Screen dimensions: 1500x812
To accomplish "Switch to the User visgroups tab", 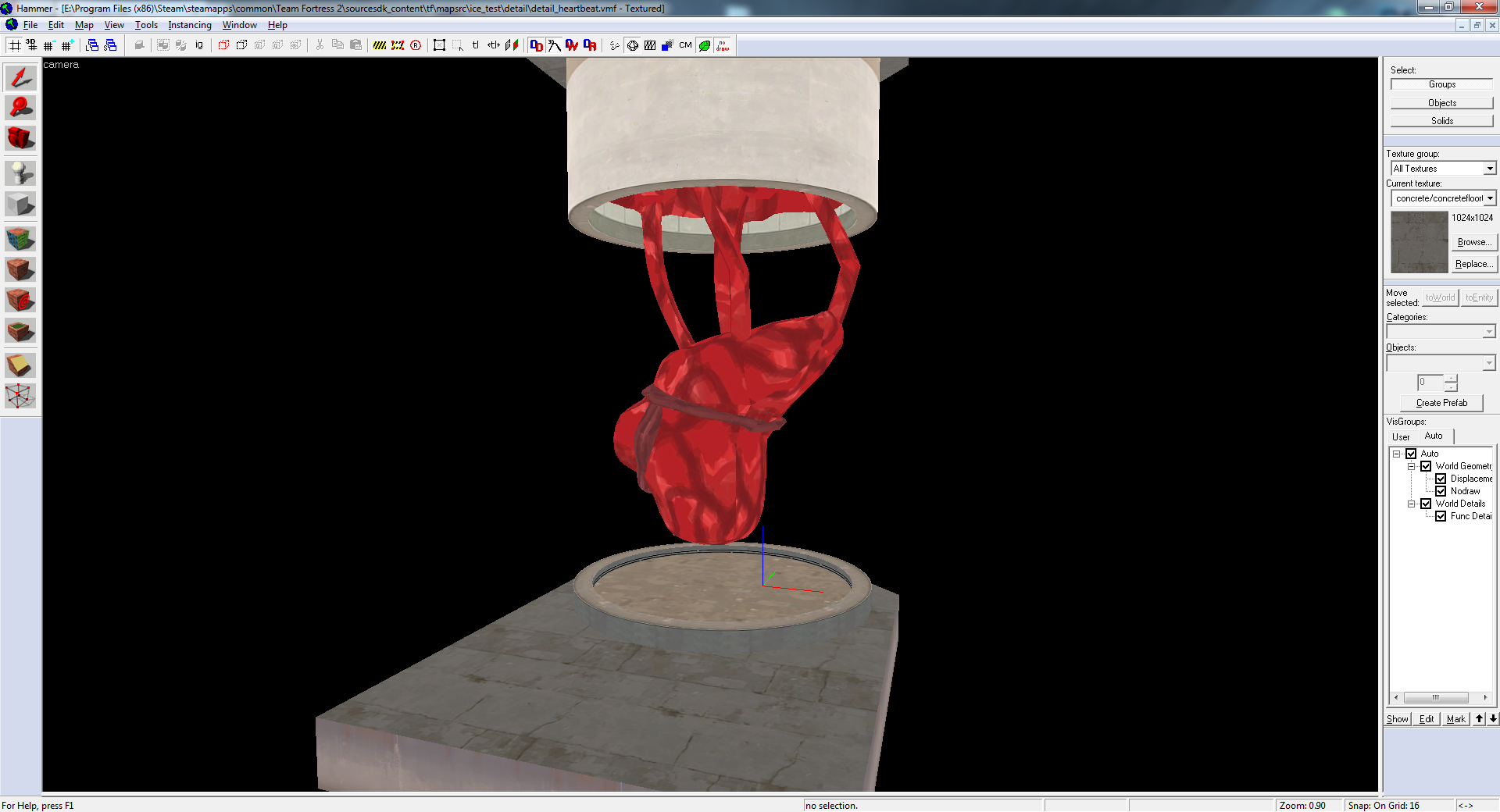I will [x=1401, y=437].
